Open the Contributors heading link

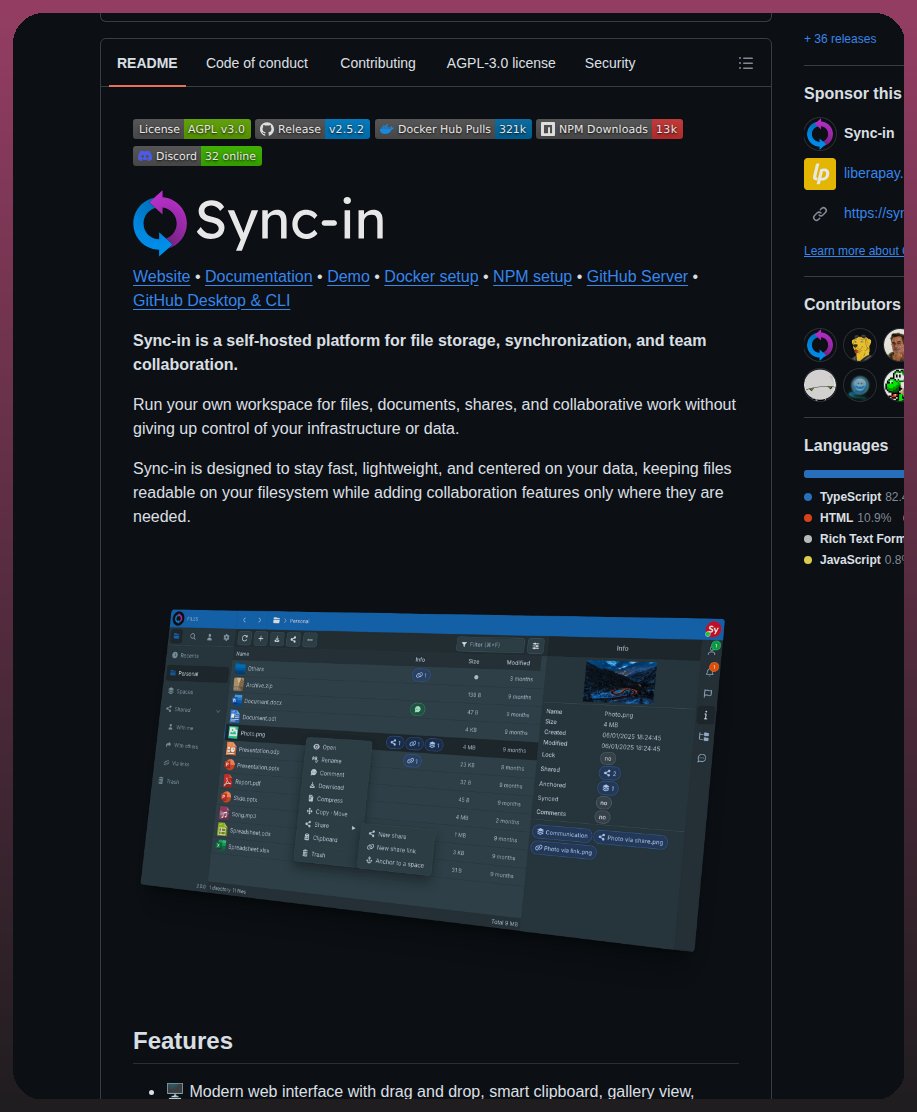[x=852, y=304]
